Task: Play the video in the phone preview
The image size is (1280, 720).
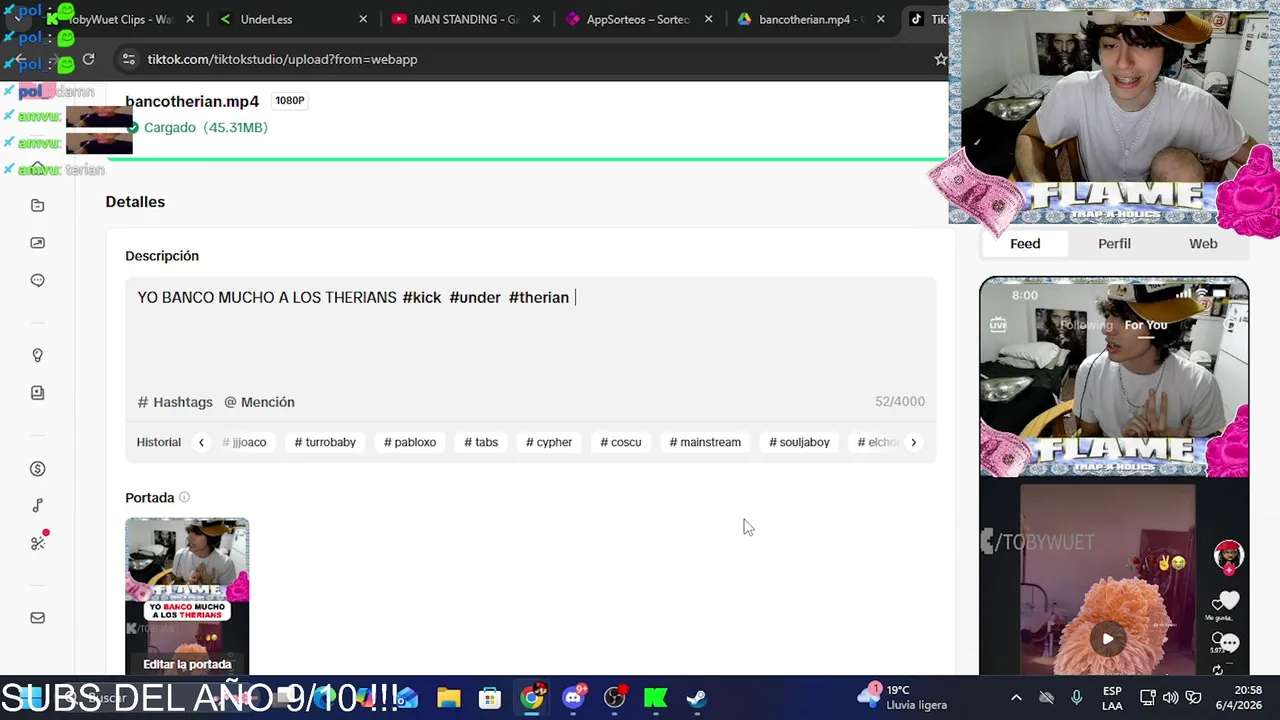Action: pos(1108,639)
